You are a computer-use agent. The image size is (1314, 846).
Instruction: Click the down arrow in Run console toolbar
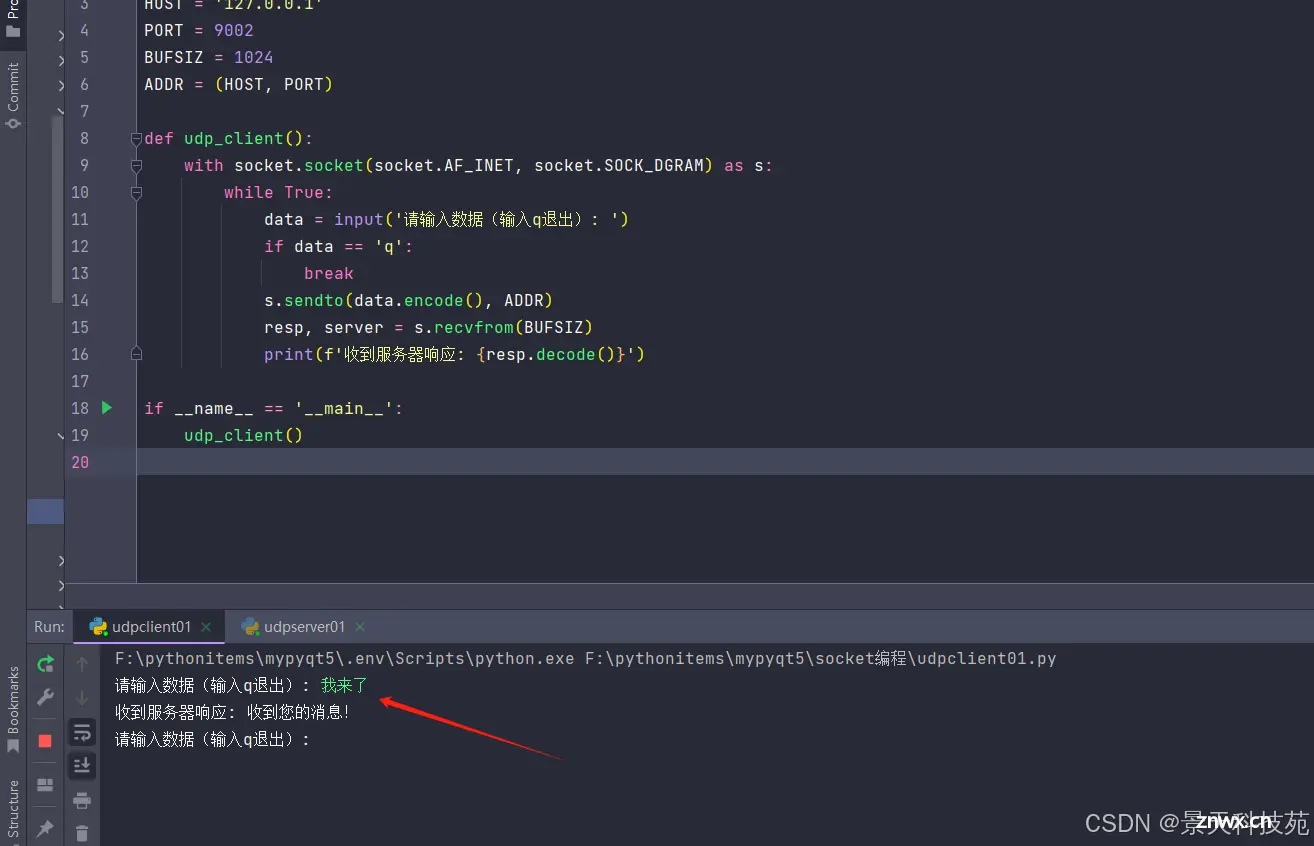82,697
